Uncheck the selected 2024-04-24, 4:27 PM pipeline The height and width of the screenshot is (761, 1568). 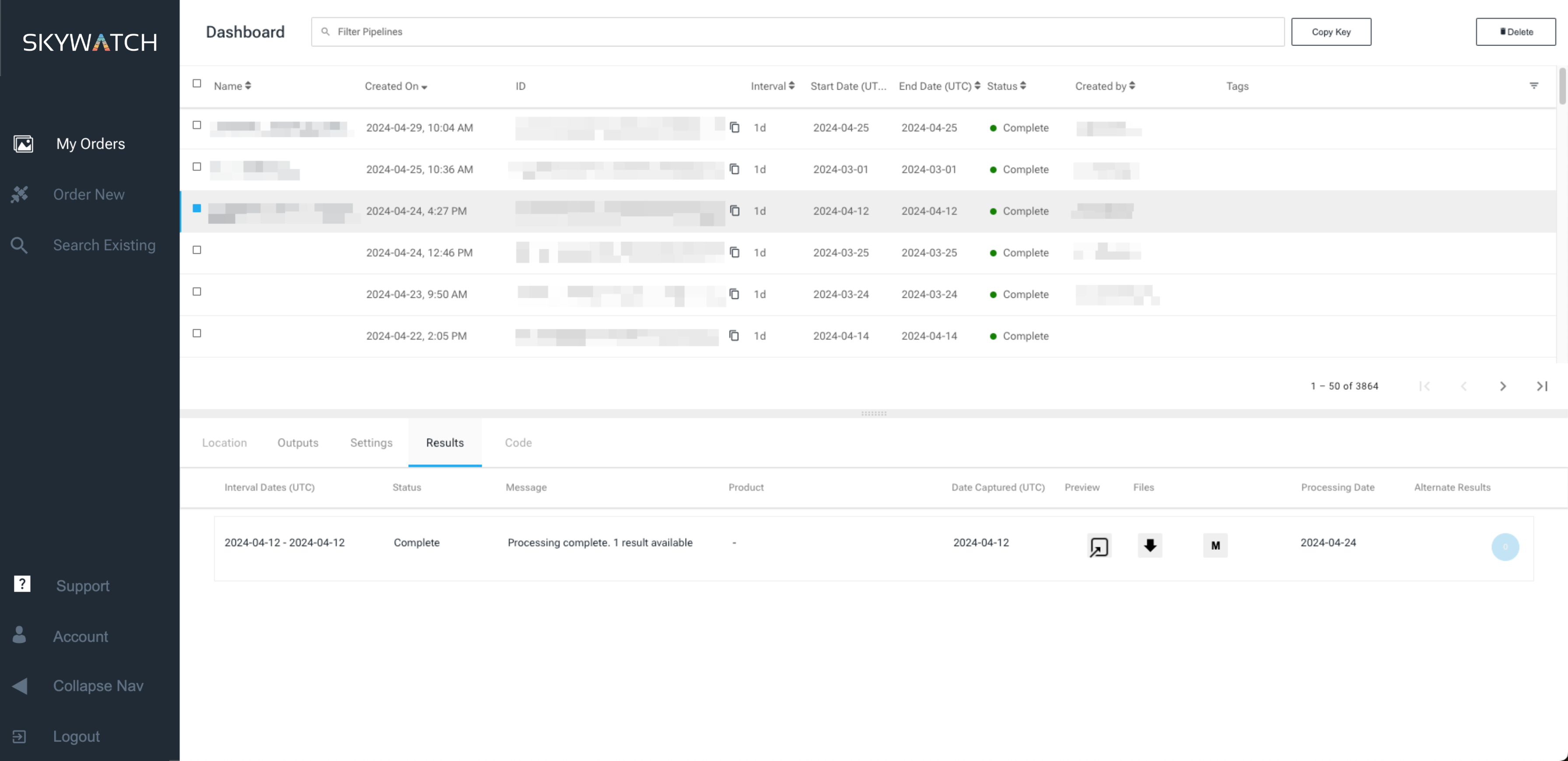196,208
